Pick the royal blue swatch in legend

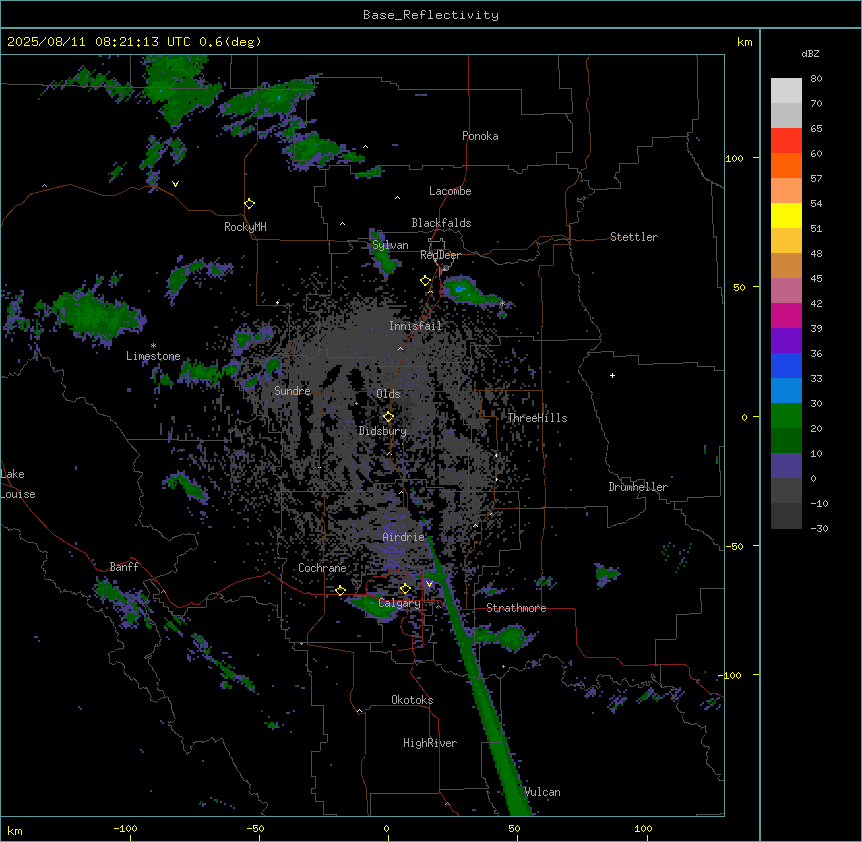(x=786, y=365)
